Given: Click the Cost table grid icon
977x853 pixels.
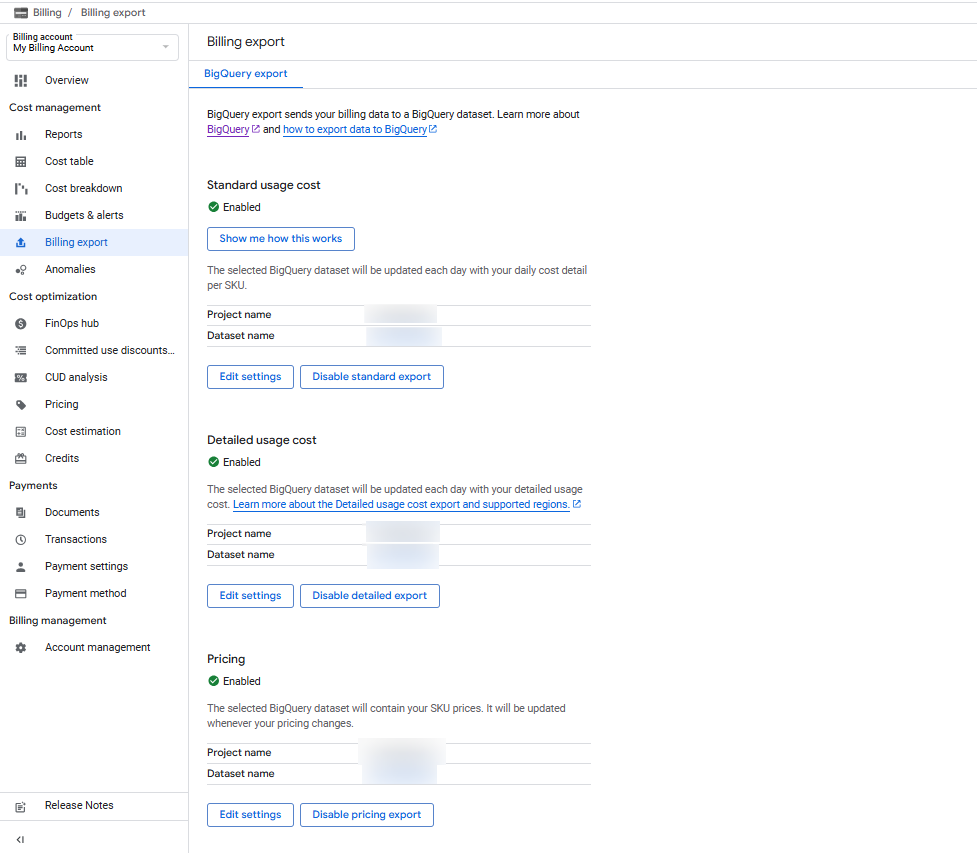Looking at the screenshot, I should [x=21, y=161].
